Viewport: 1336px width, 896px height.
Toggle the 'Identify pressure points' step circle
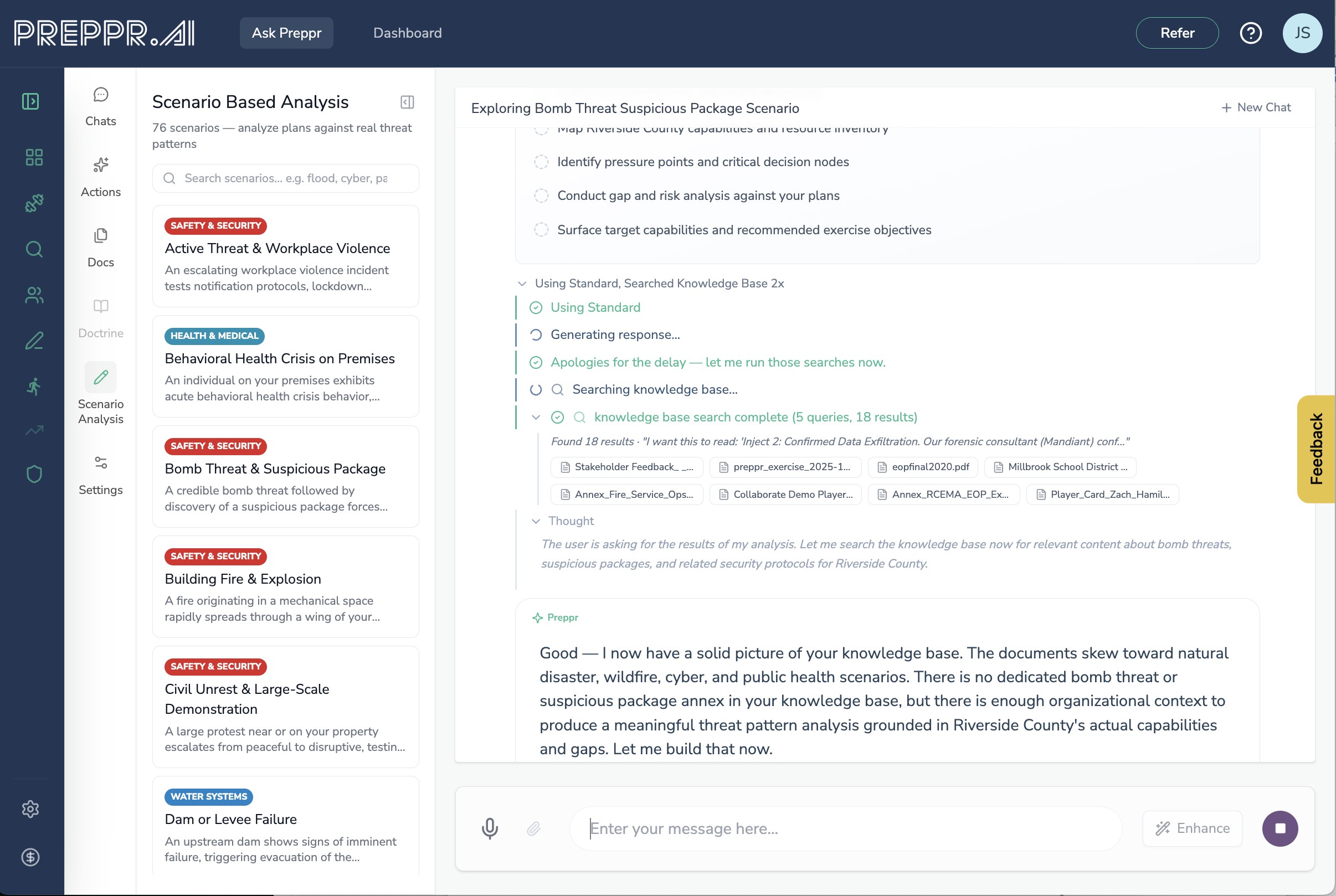[x=541, y=162]
